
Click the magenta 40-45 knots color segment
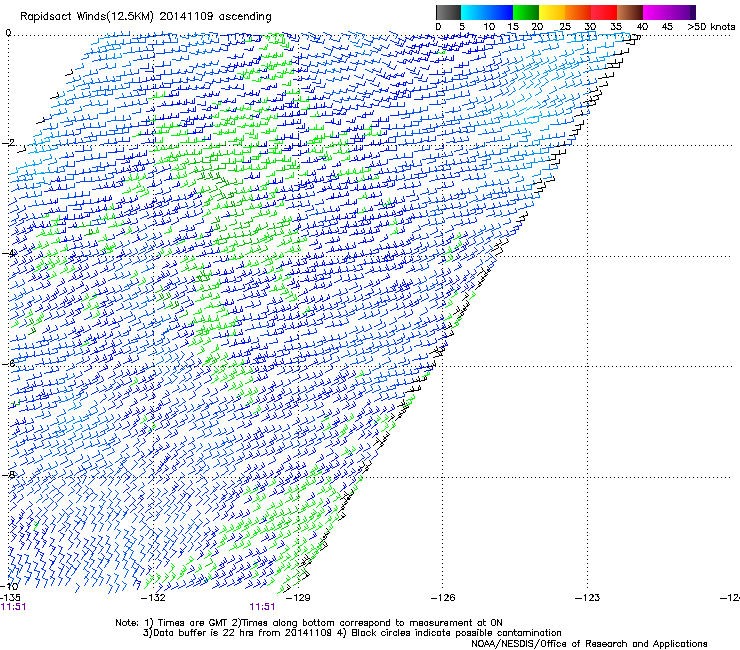click(x=656, y=12)
